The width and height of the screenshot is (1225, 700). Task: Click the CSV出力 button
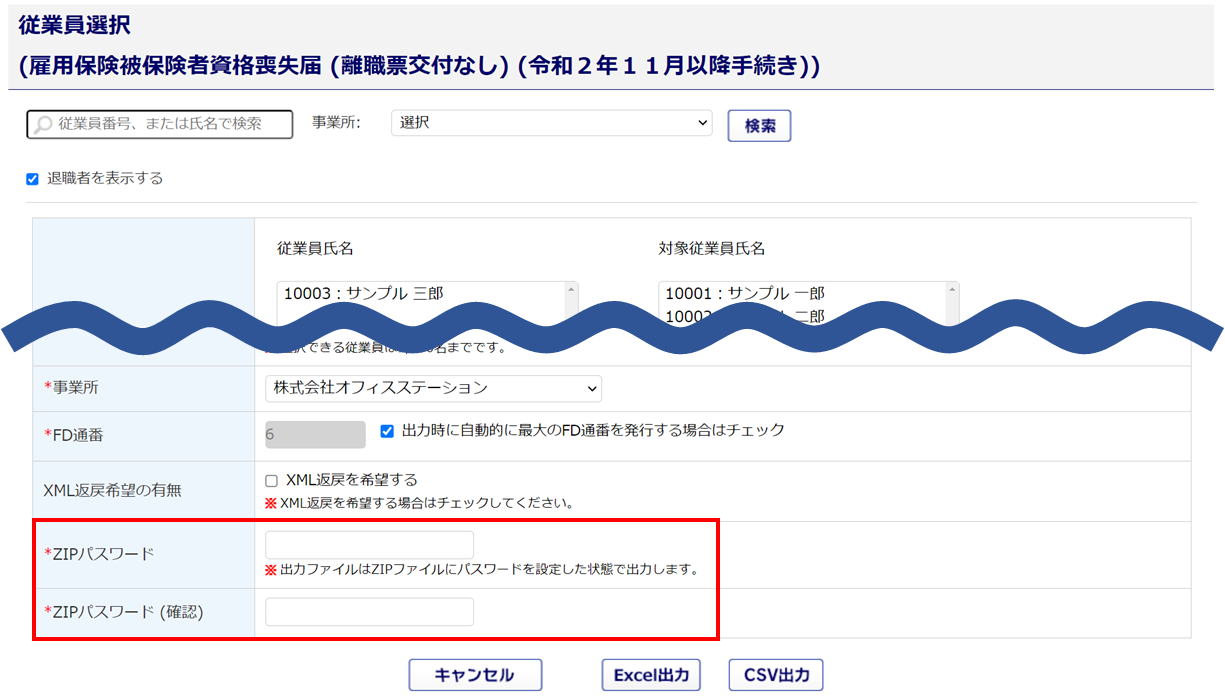click(x=776, y=675)
